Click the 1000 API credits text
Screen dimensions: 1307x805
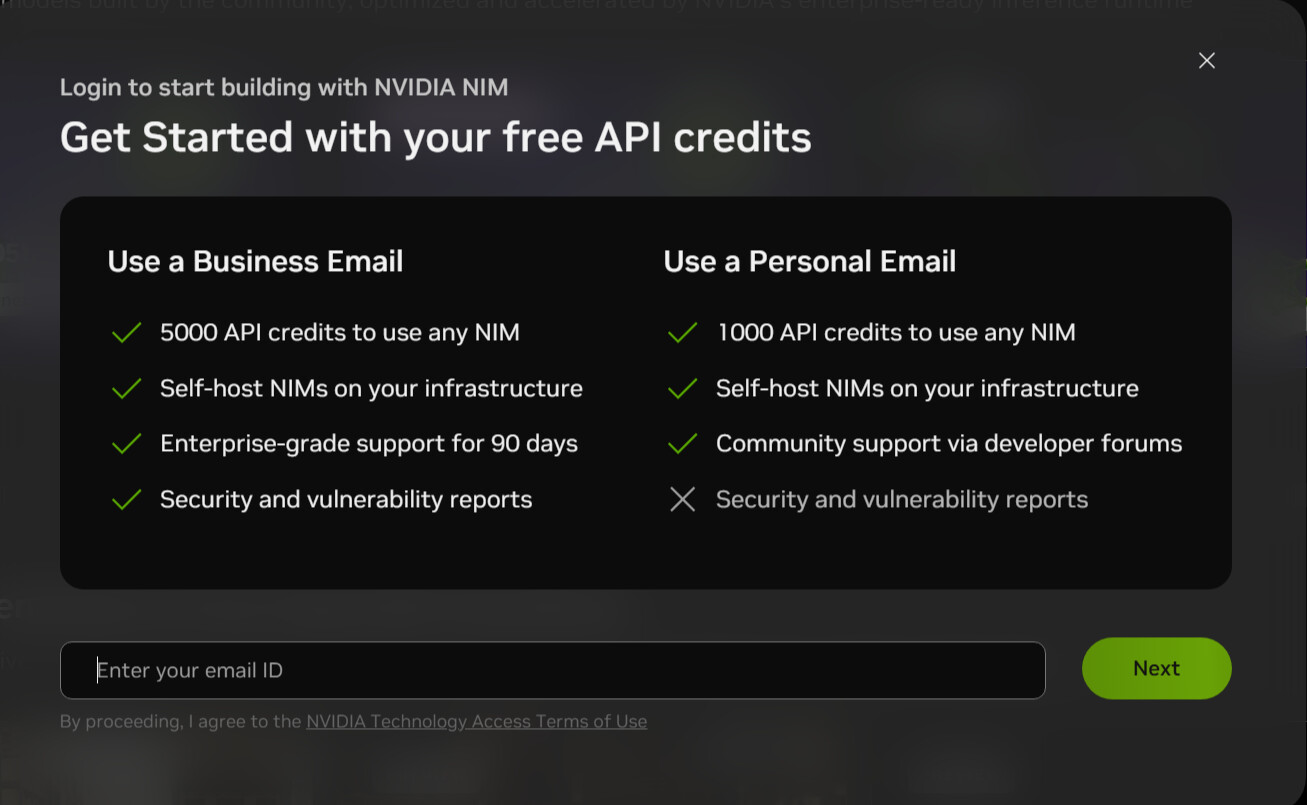pos(896,332)
